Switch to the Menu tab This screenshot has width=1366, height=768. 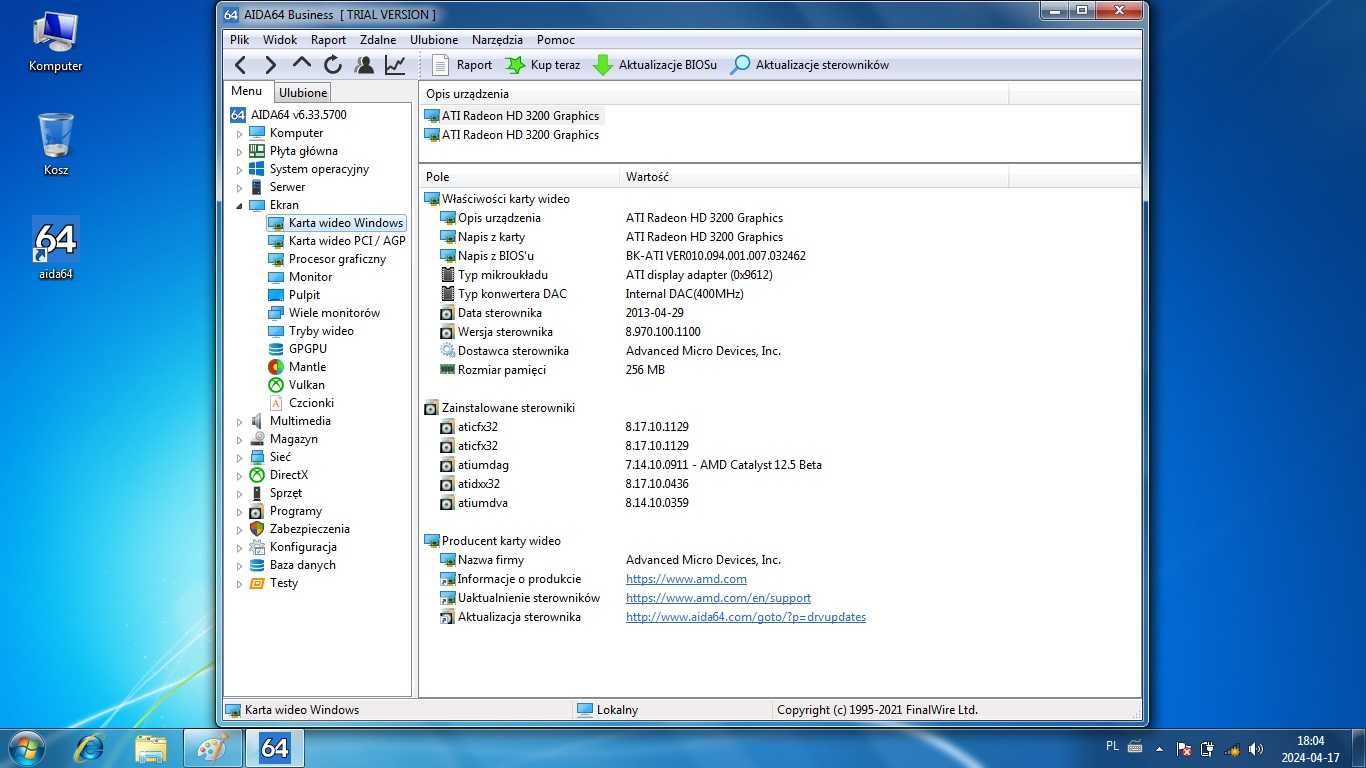click(246, 91)
